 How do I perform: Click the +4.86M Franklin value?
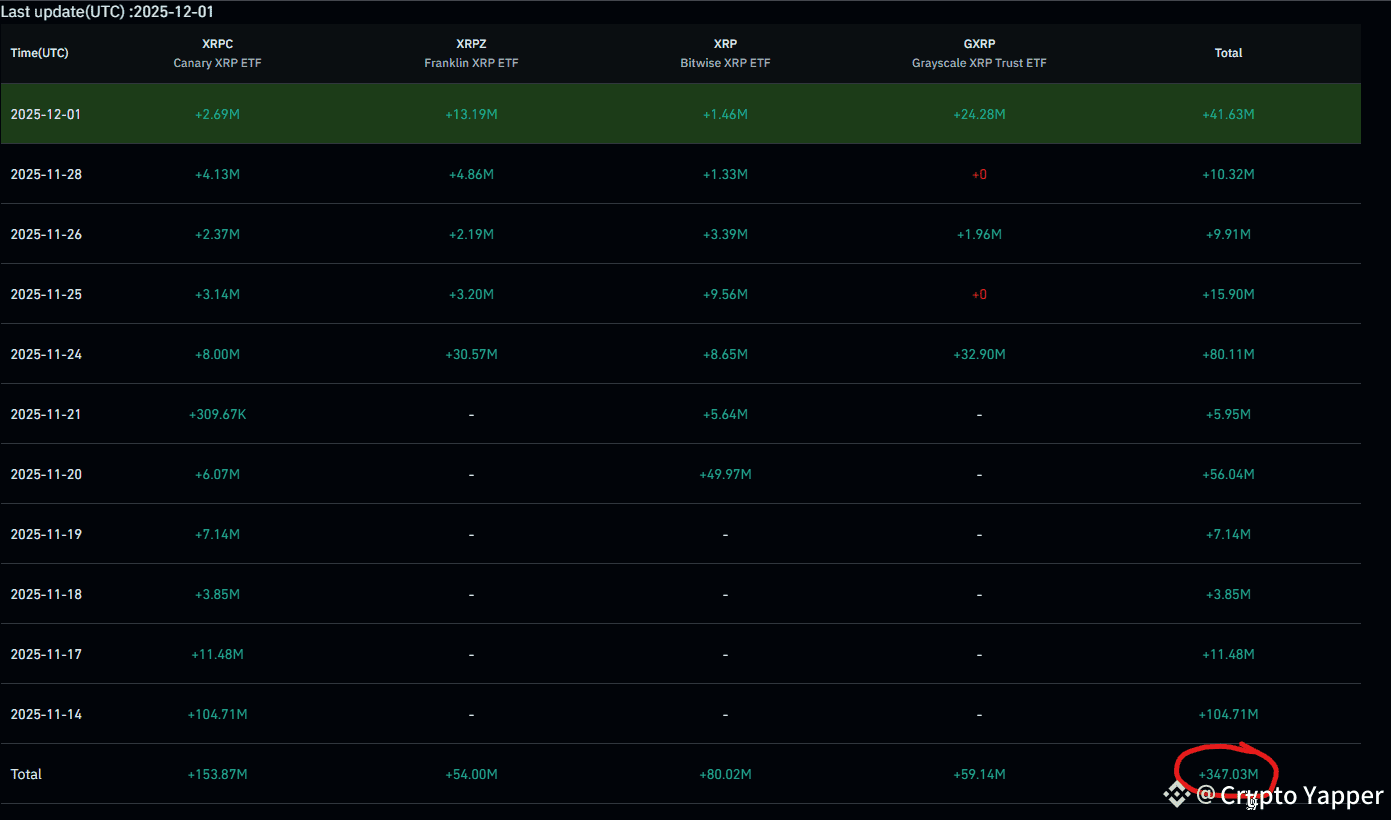[x=471, y=174]
